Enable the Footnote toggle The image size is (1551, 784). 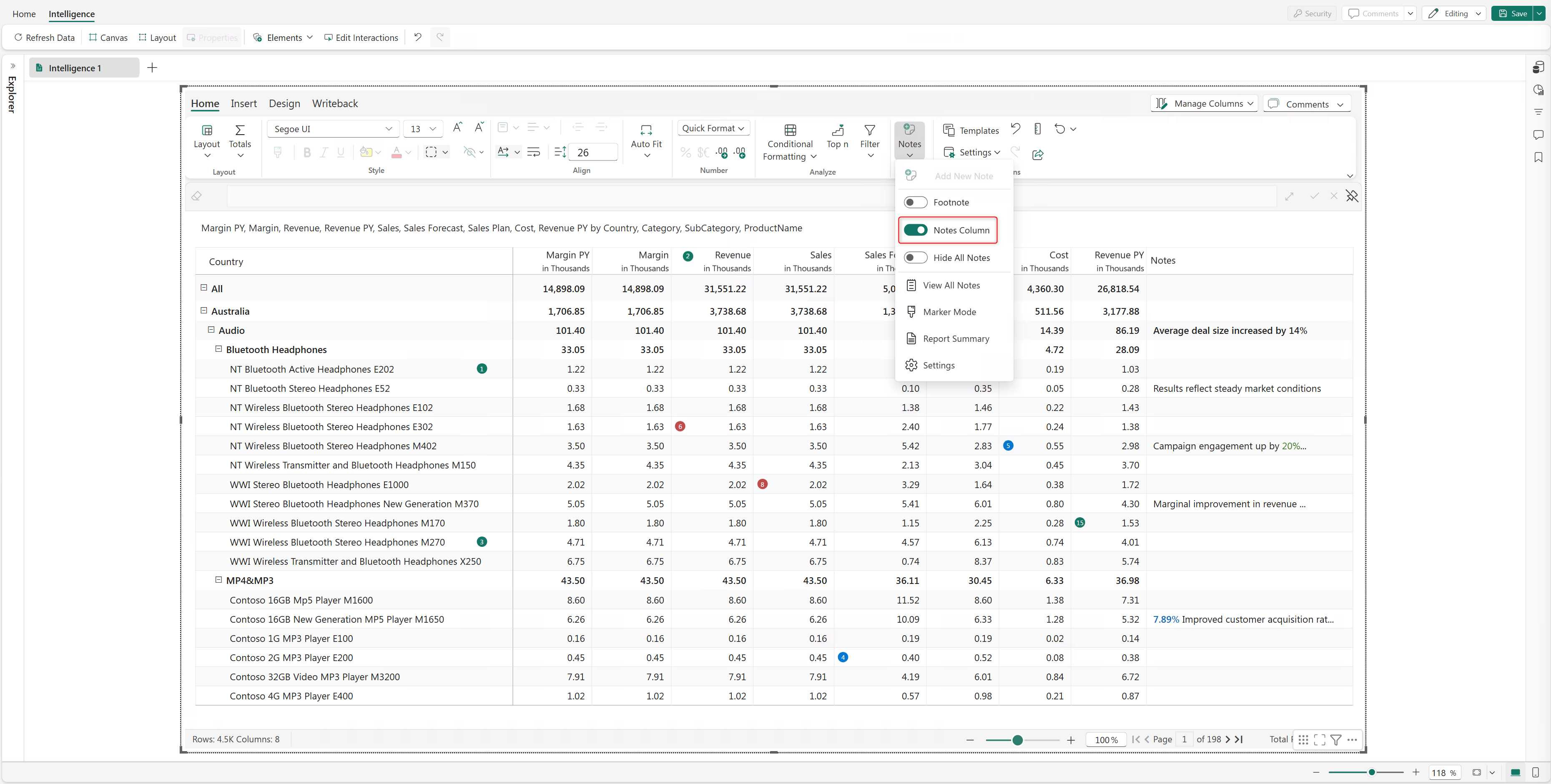(x=915, y=202)
